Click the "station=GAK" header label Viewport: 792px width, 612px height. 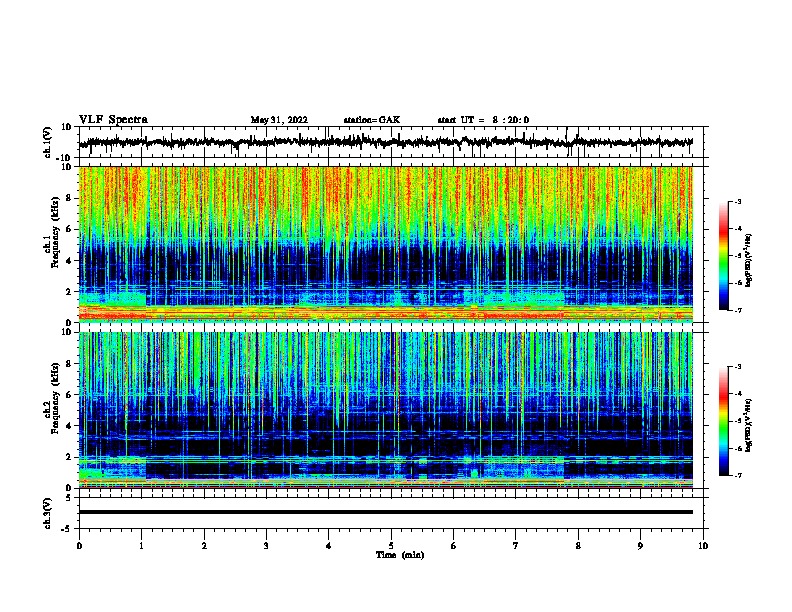tap(372, 120)
